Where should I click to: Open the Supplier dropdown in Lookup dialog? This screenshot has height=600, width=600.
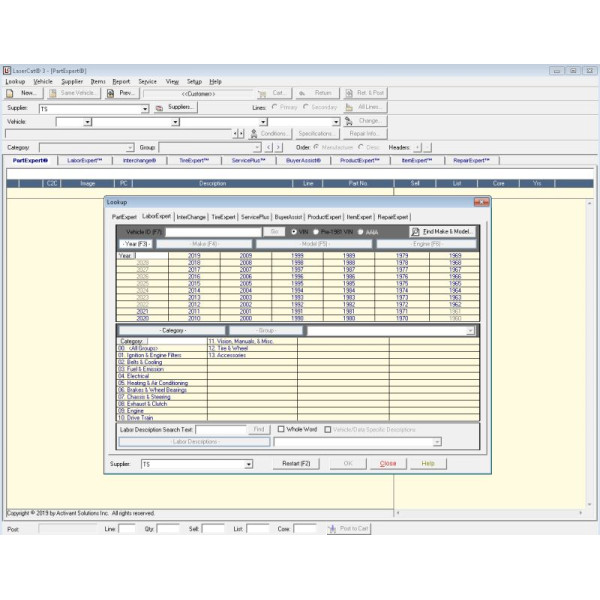pyautogui.click(x=249, y=464)
